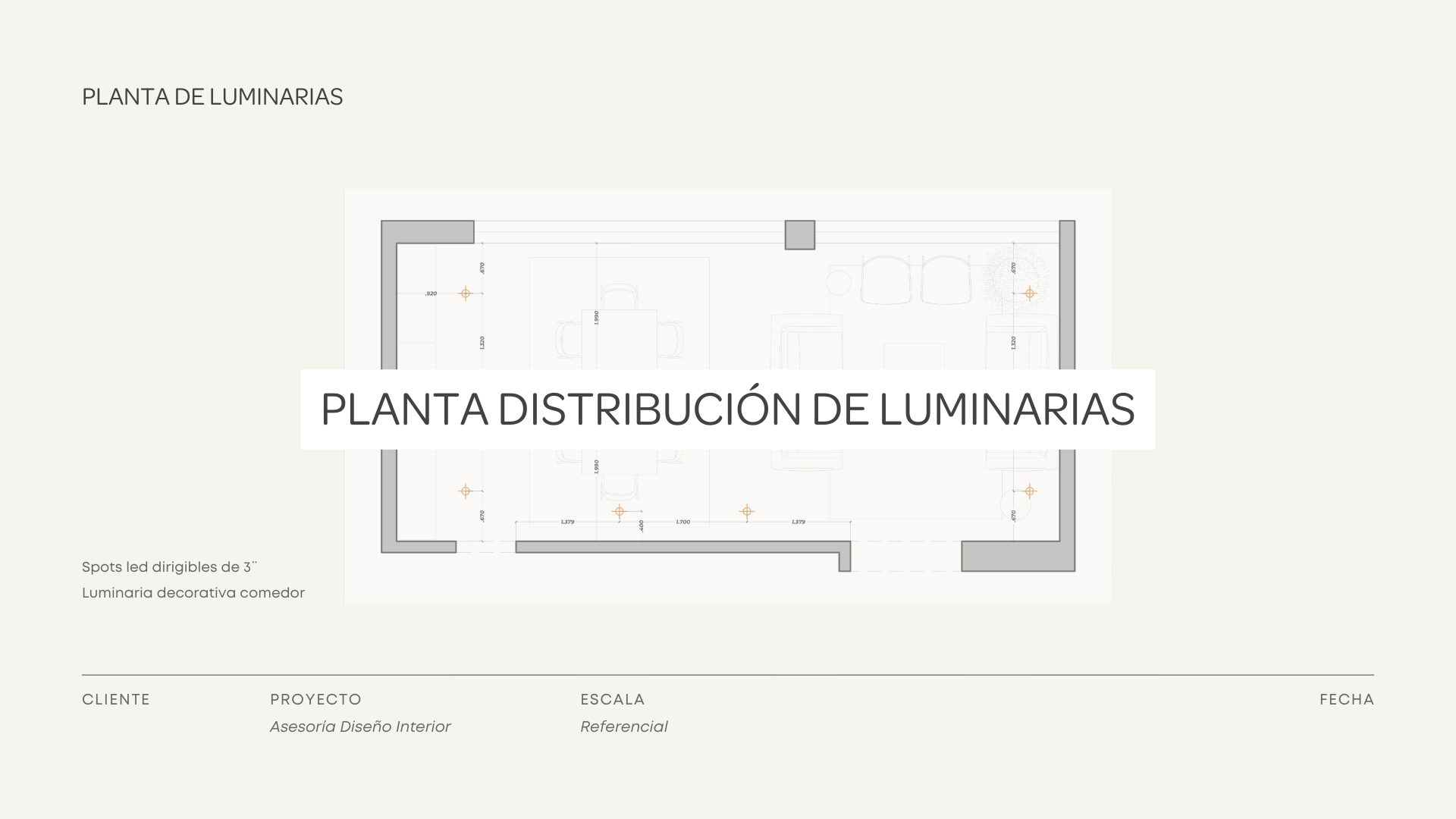1456x819 pixels.
Task: Select the 'PLANTA DE LUMINARIAS' heading
Action: click(x=212, y=97)
